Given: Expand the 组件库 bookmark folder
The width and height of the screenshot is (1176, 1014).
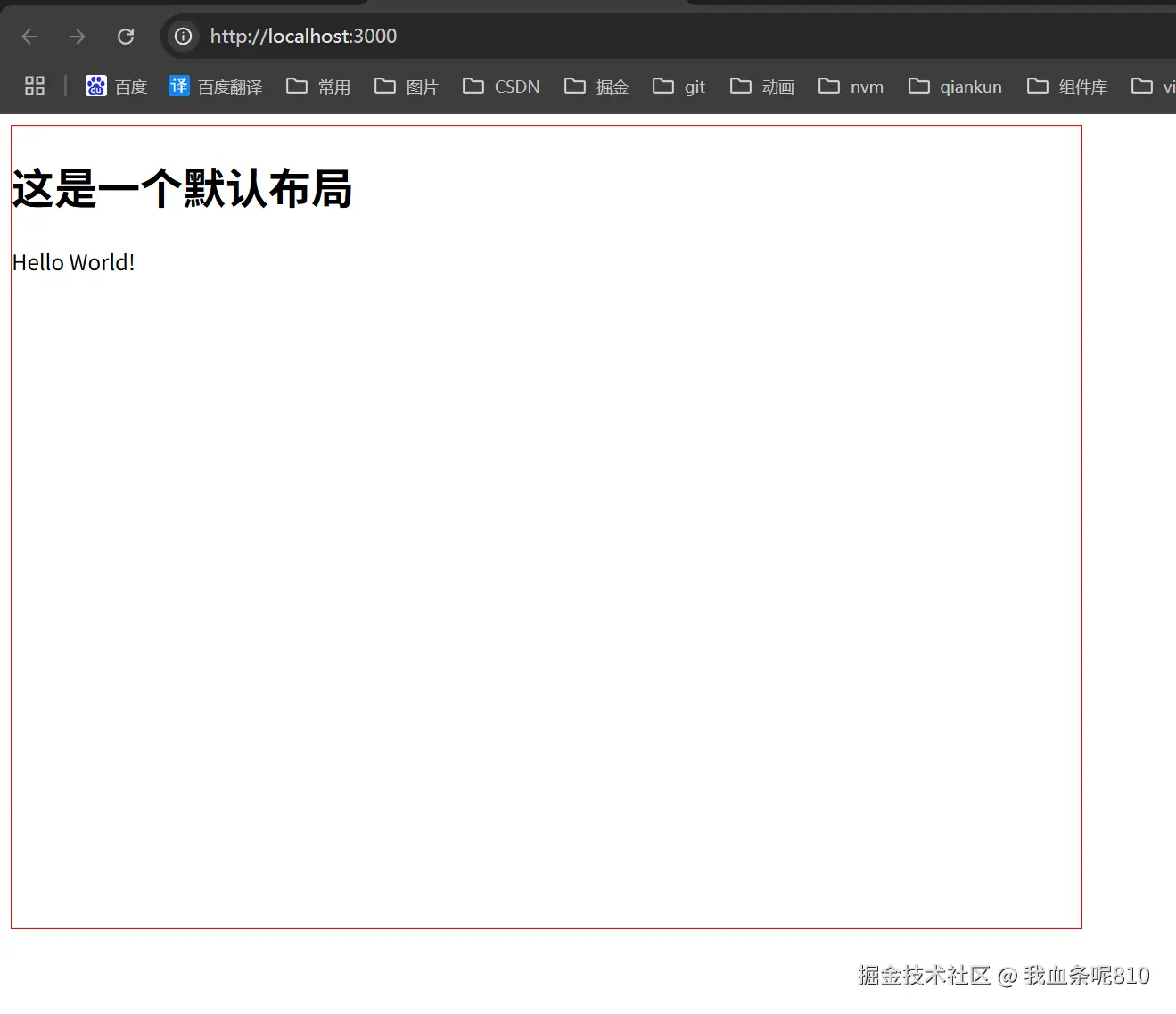Looking at the screenshot, I should point(1067,87).
